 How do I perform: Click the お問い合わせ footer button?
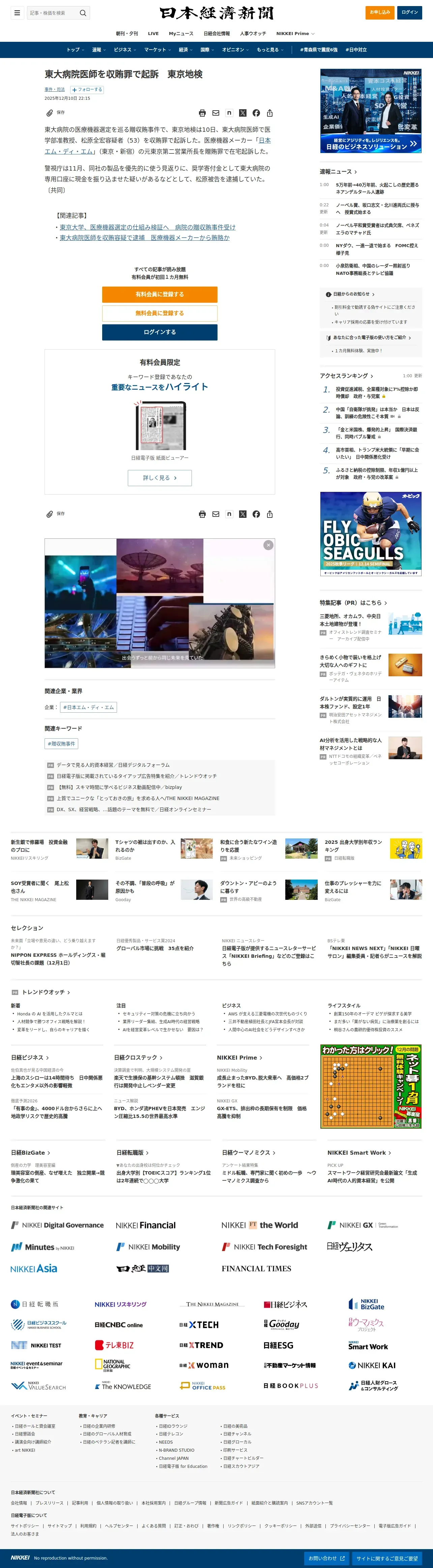click(x=326, y=1558)
